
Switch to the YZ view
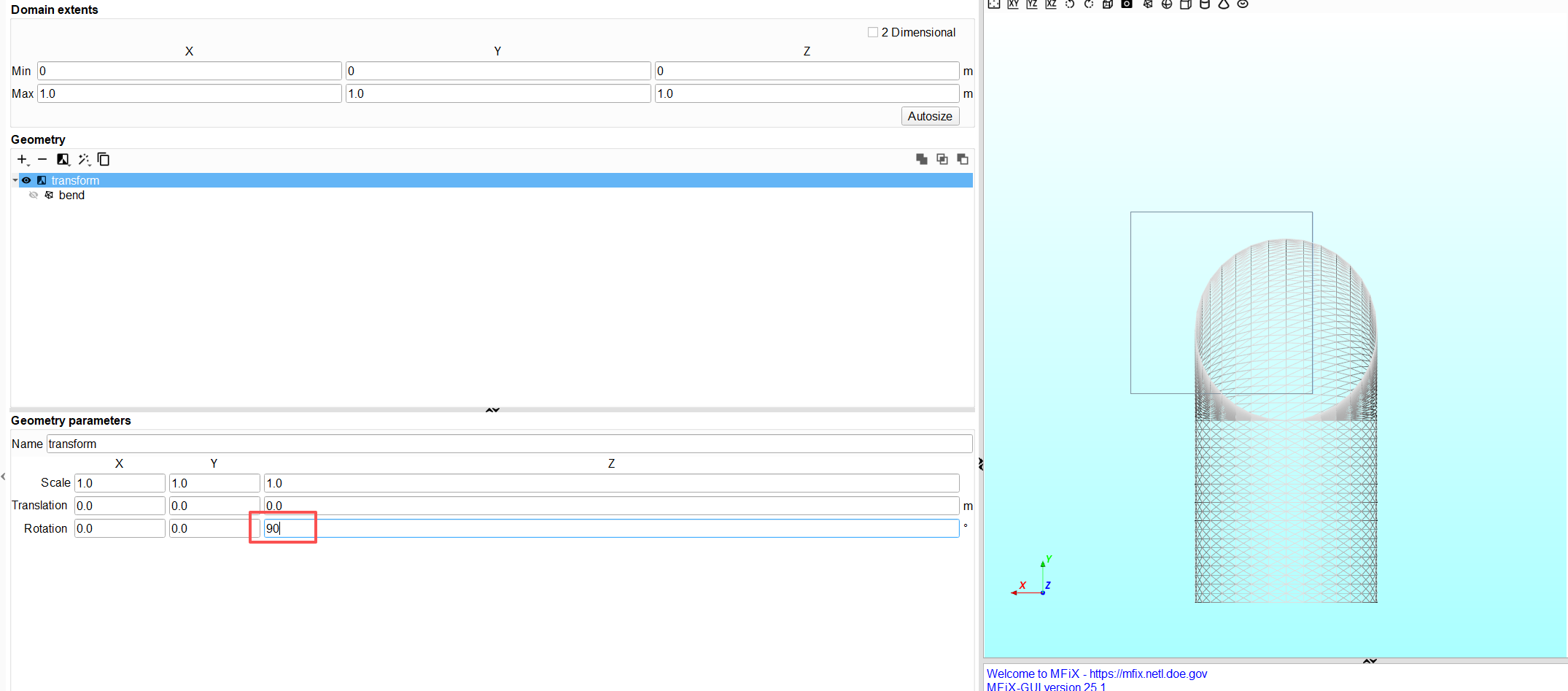coord(1032,4)
